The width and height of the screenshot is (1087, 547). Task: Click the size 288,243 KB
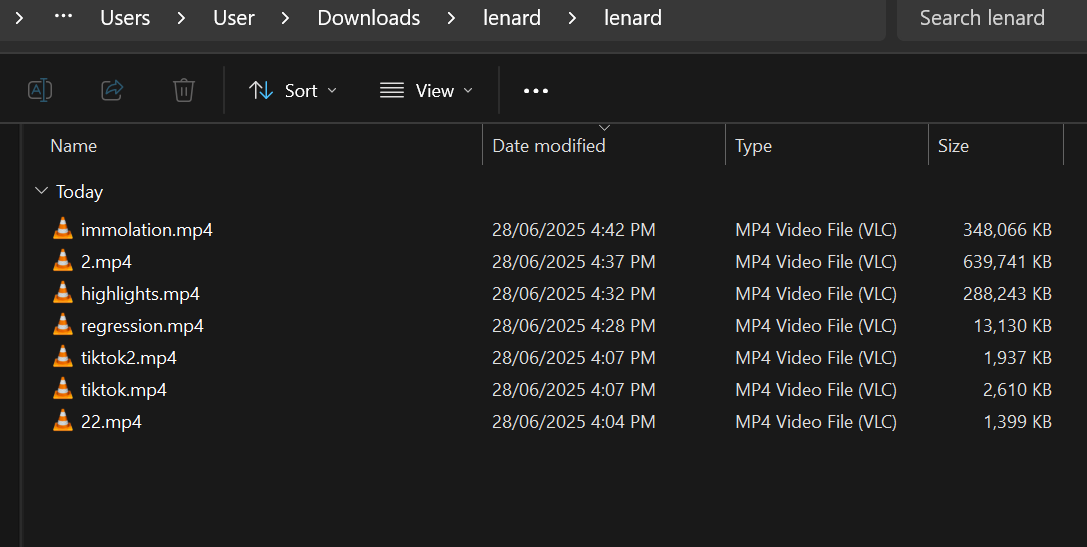pos(1007,294)
